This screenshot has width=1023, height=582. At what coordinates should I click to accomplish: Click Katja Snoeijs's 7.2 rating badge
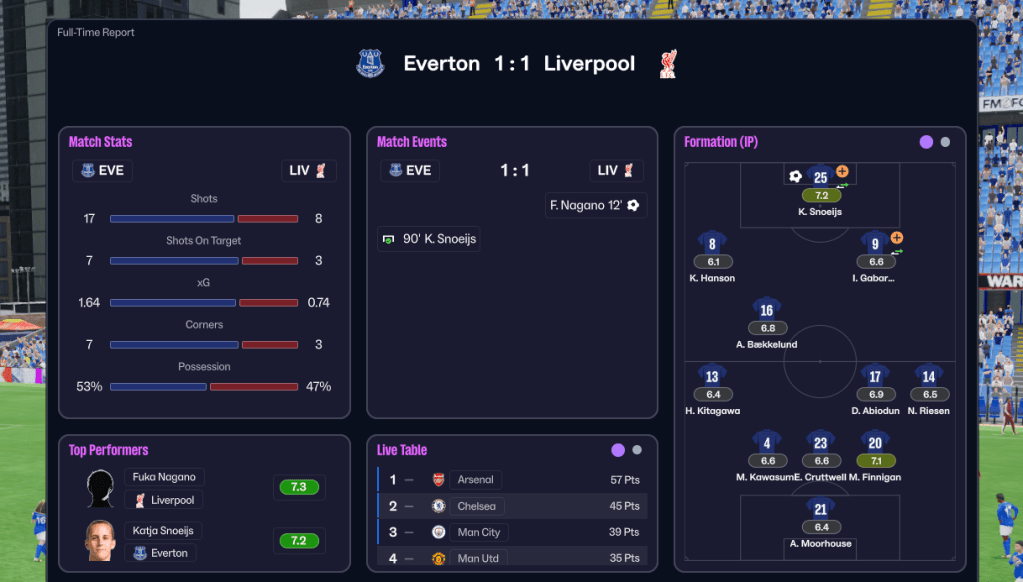click(299, 541)
